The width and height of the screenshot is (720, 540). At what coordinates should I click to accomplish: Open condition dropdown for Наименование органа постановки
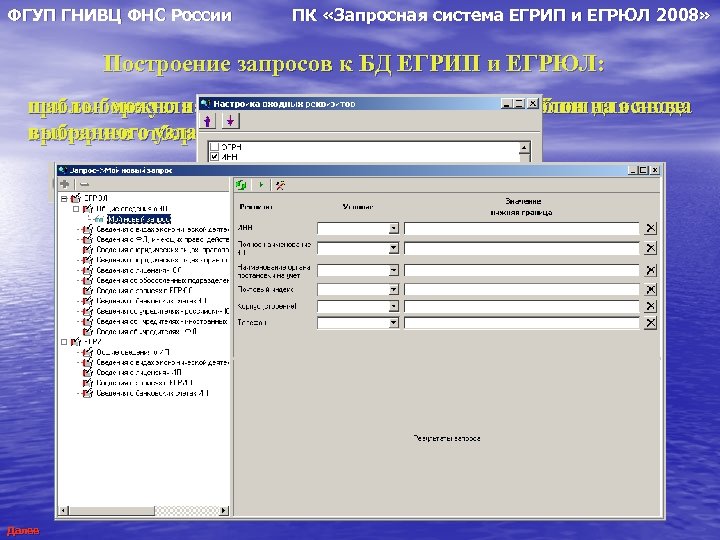394,270
